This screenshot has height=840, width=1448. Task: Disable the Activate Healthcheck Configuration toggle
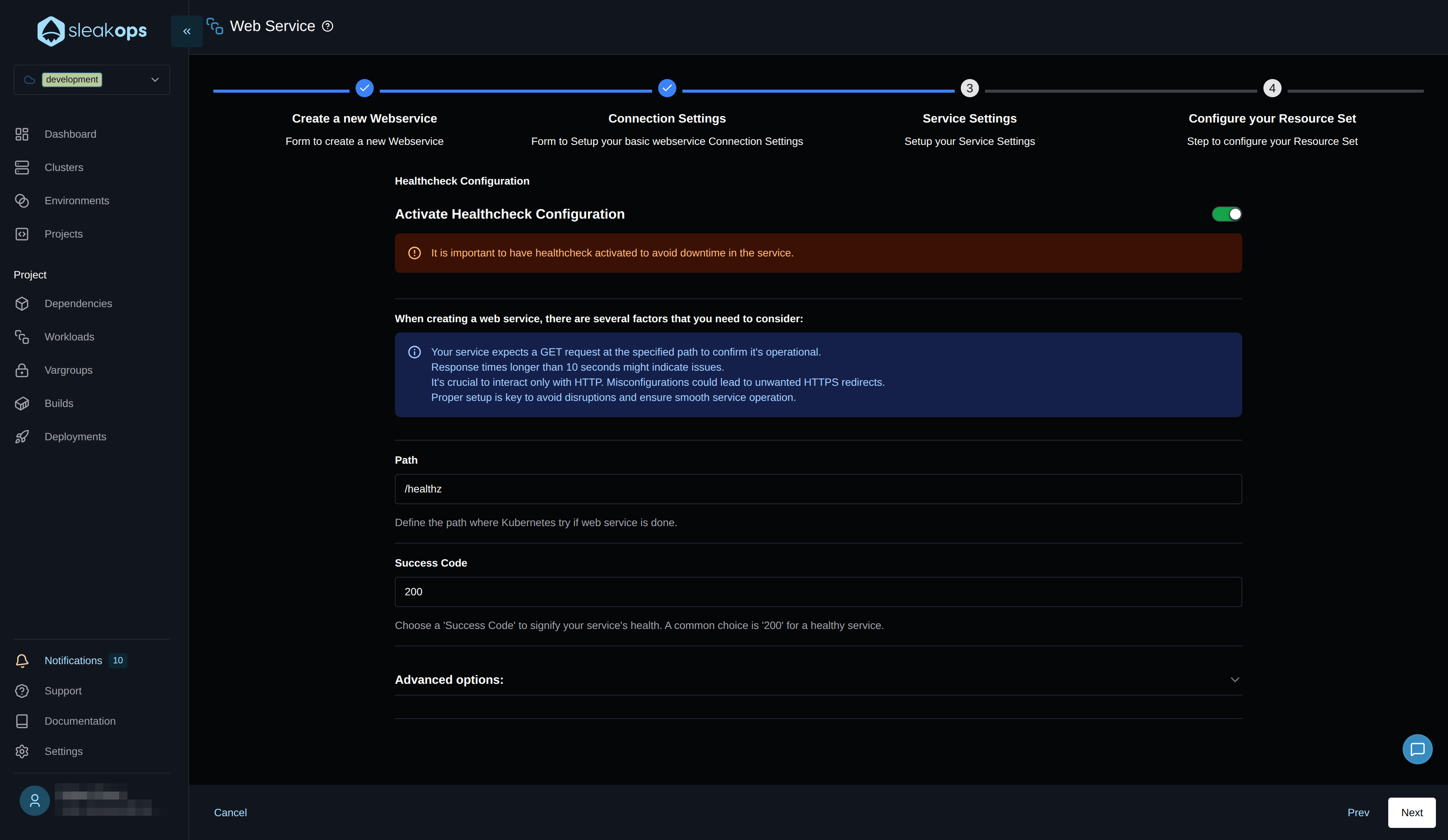click(1226, 214)
